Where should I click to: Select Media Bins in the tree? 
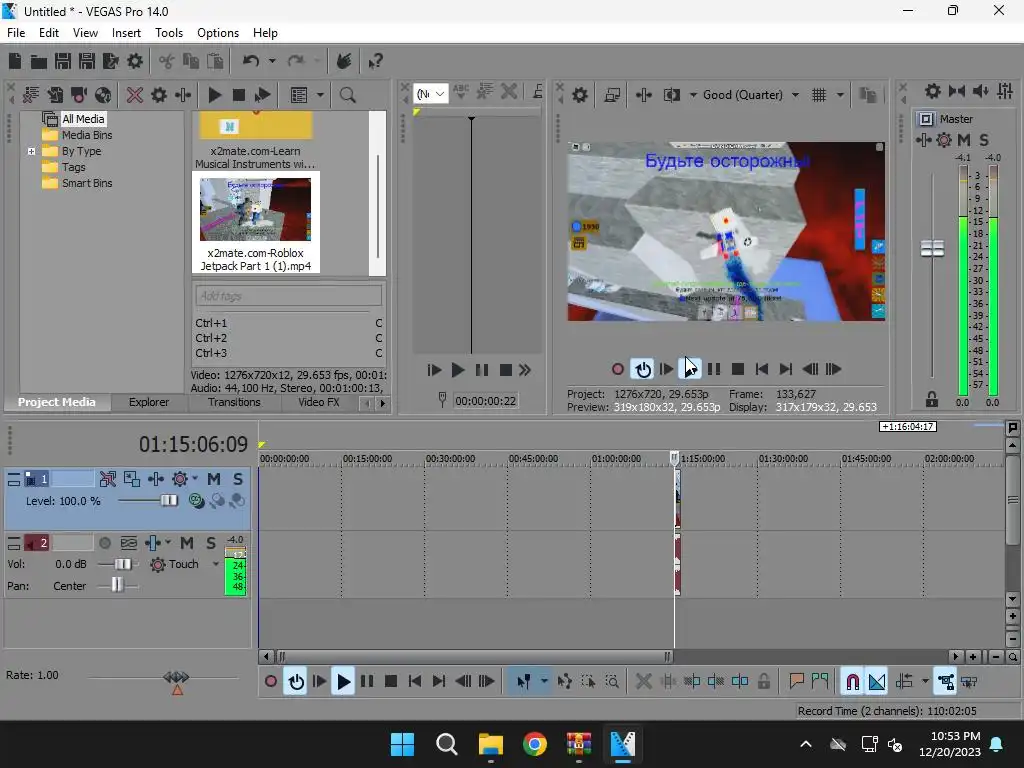(x=87, y=135)
